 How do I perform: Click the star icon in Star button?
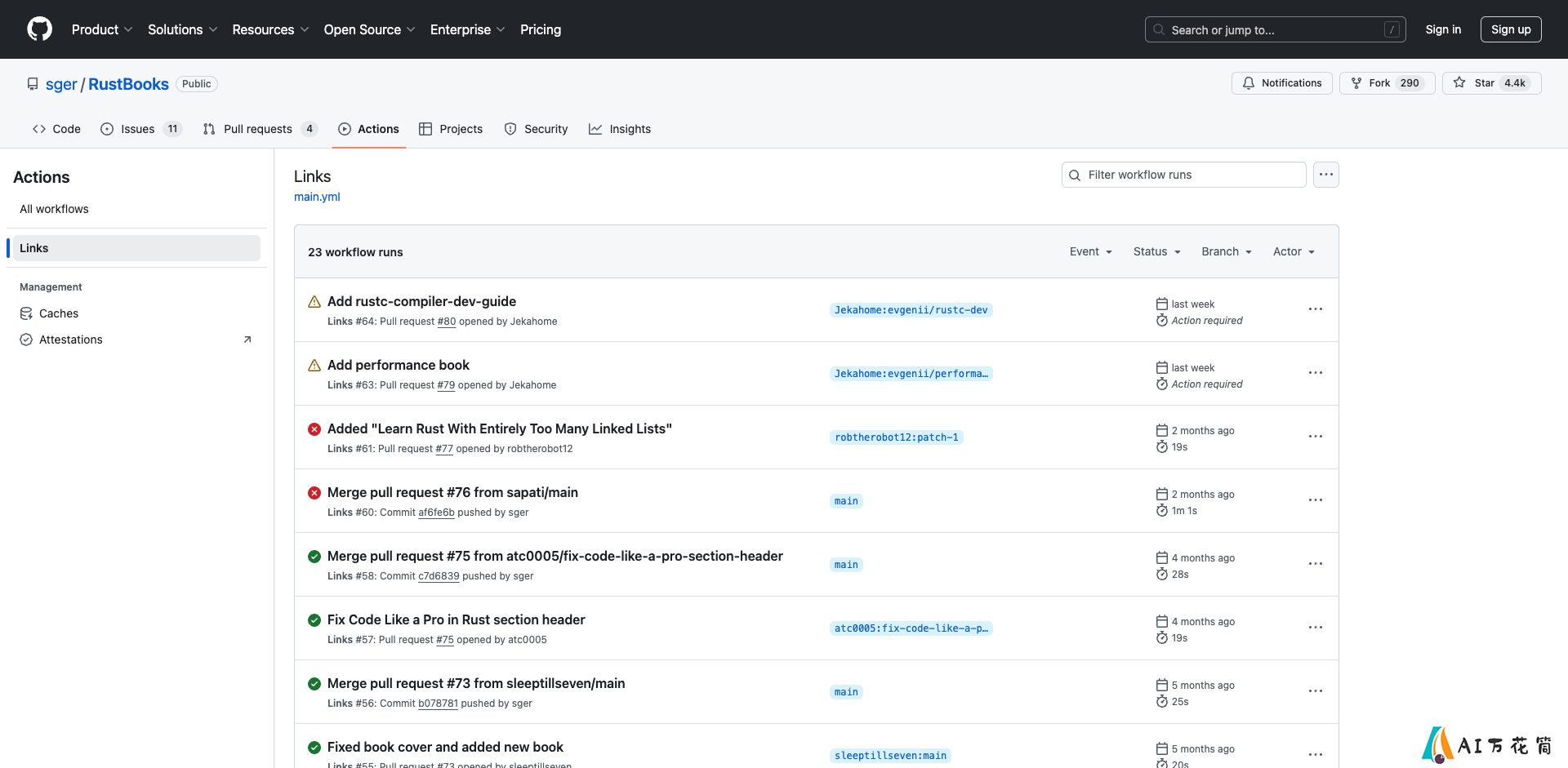1459,82
